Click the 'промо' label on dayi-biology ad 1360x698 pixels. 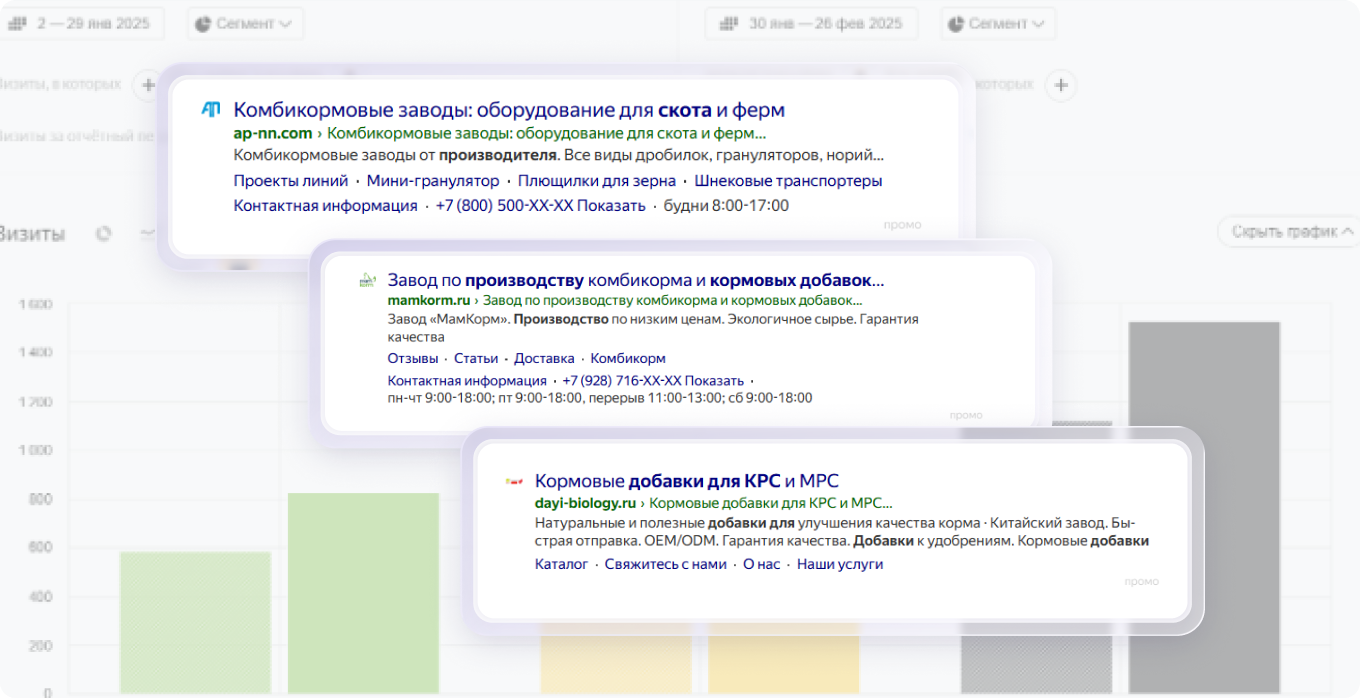(x=1141, y=581)
